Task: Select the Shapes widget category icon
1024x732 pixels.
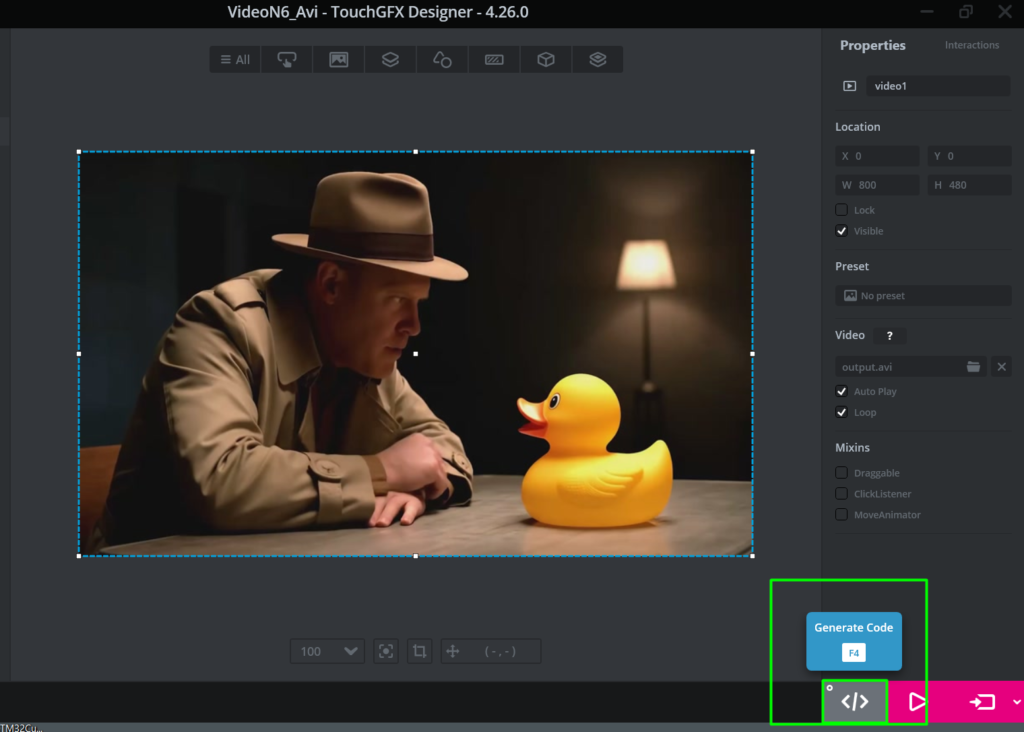Action: click(x=442, y=60)
